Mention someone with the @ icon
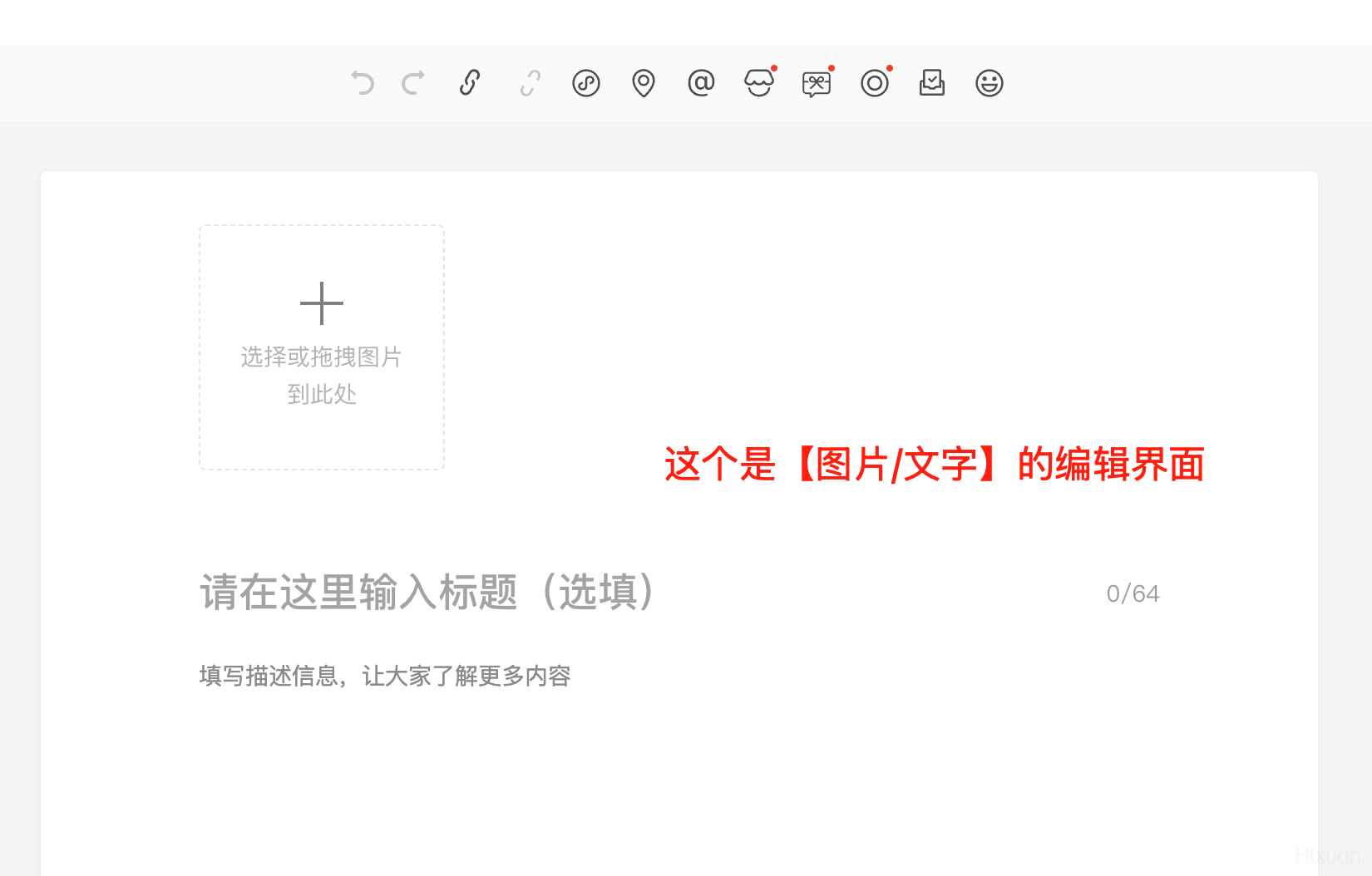This screenshot has height=876, width=1372. (701, 82)
